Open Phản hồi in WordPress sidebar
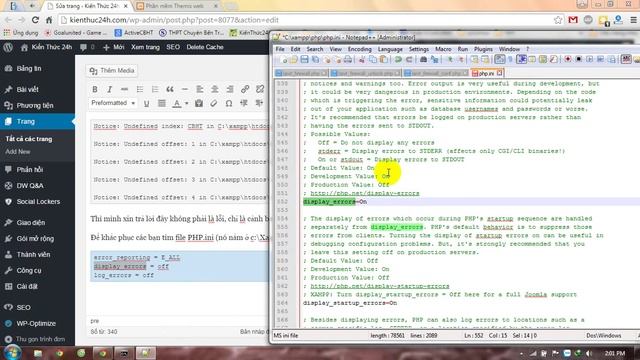 pyautogui.click(x=29, y=170)
